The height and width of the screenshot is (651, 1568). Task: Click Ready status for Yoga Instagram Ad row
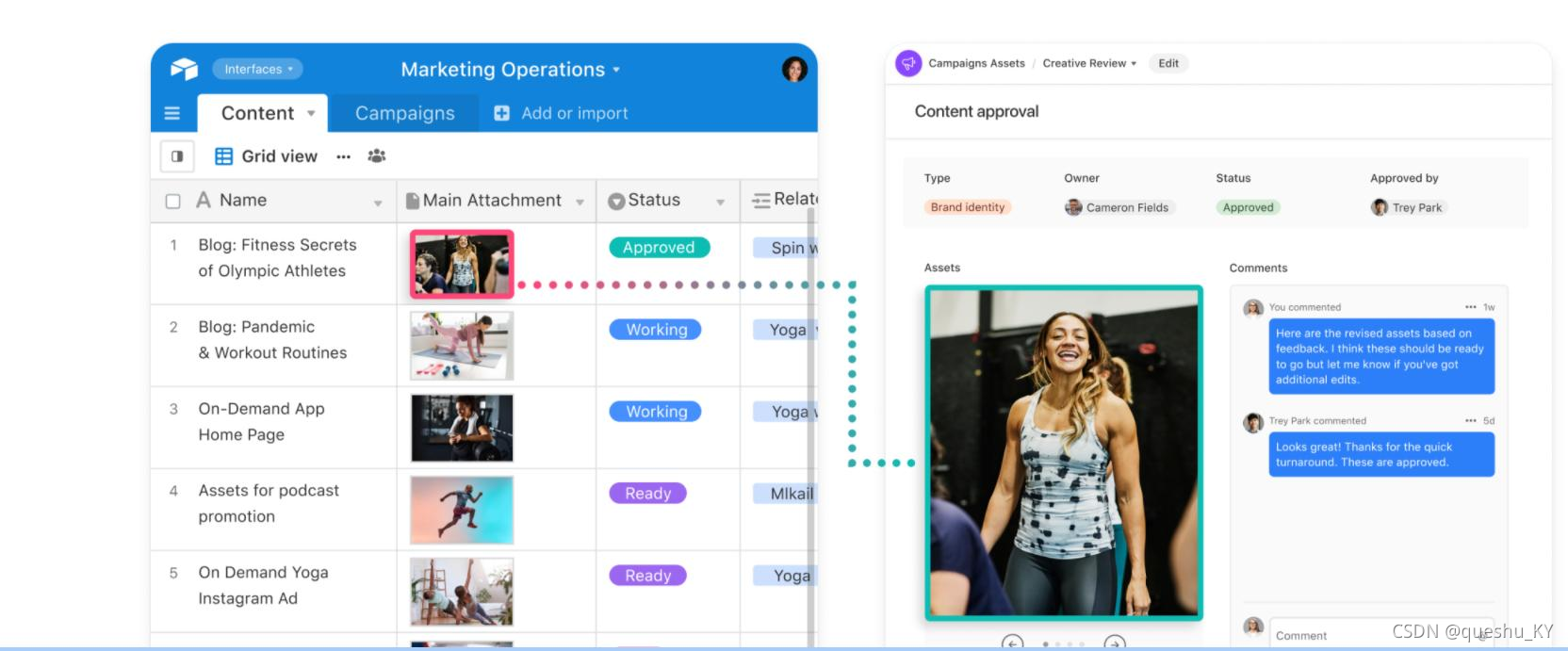click(x=648, y=576)
